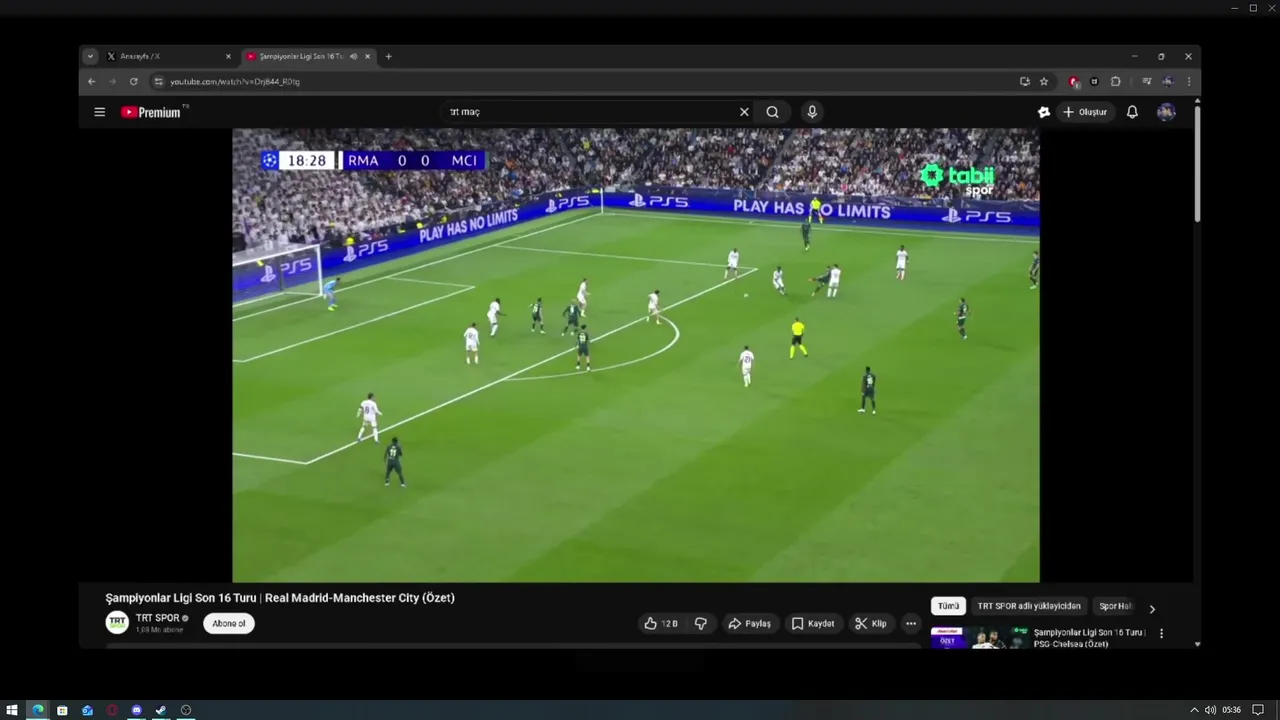Open the icon left of Oluştur
1280x720 pixels.
pos(1044,112)
